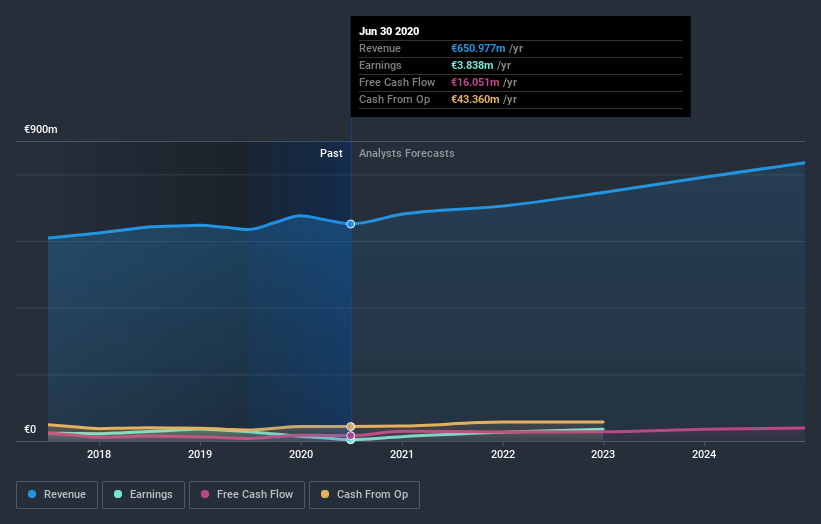Click the €43.360m cash from op value
The image size is (821, 524).
475,99
